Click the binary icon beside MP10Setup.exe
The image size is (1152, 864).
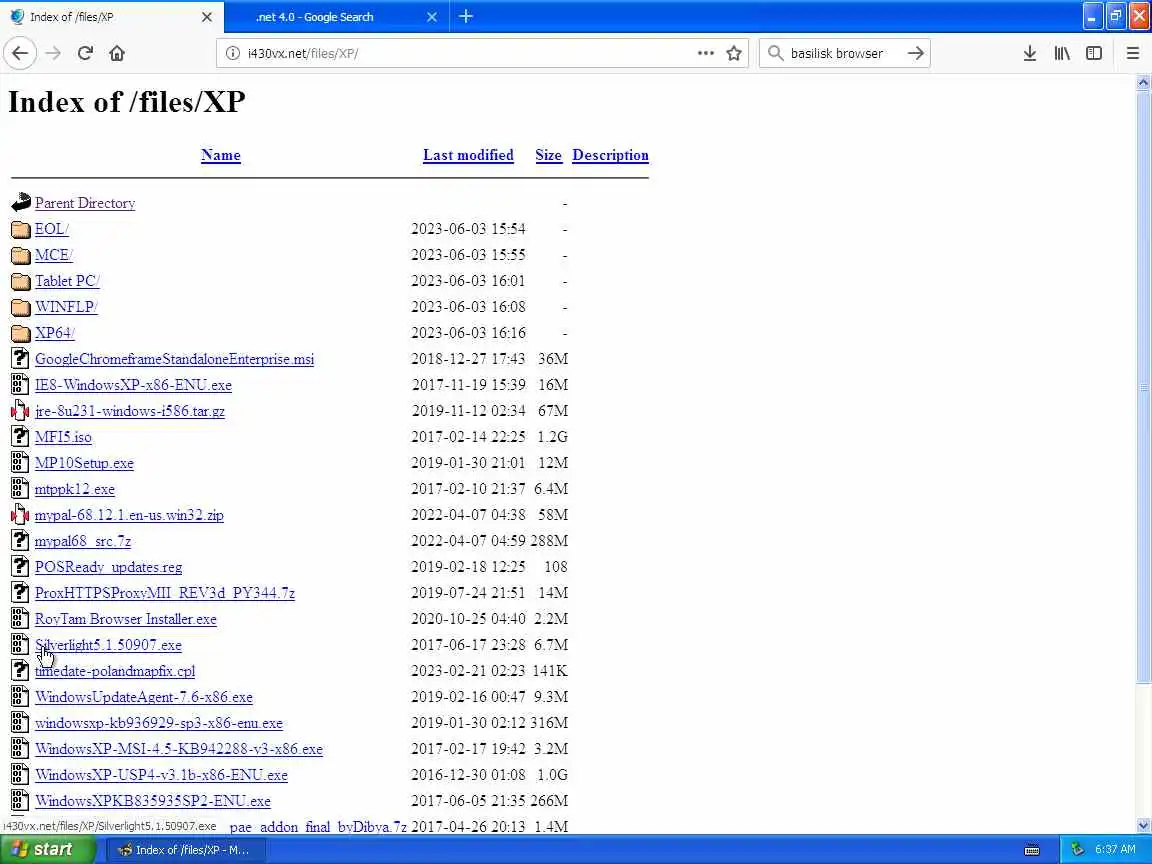coord(21,463)
